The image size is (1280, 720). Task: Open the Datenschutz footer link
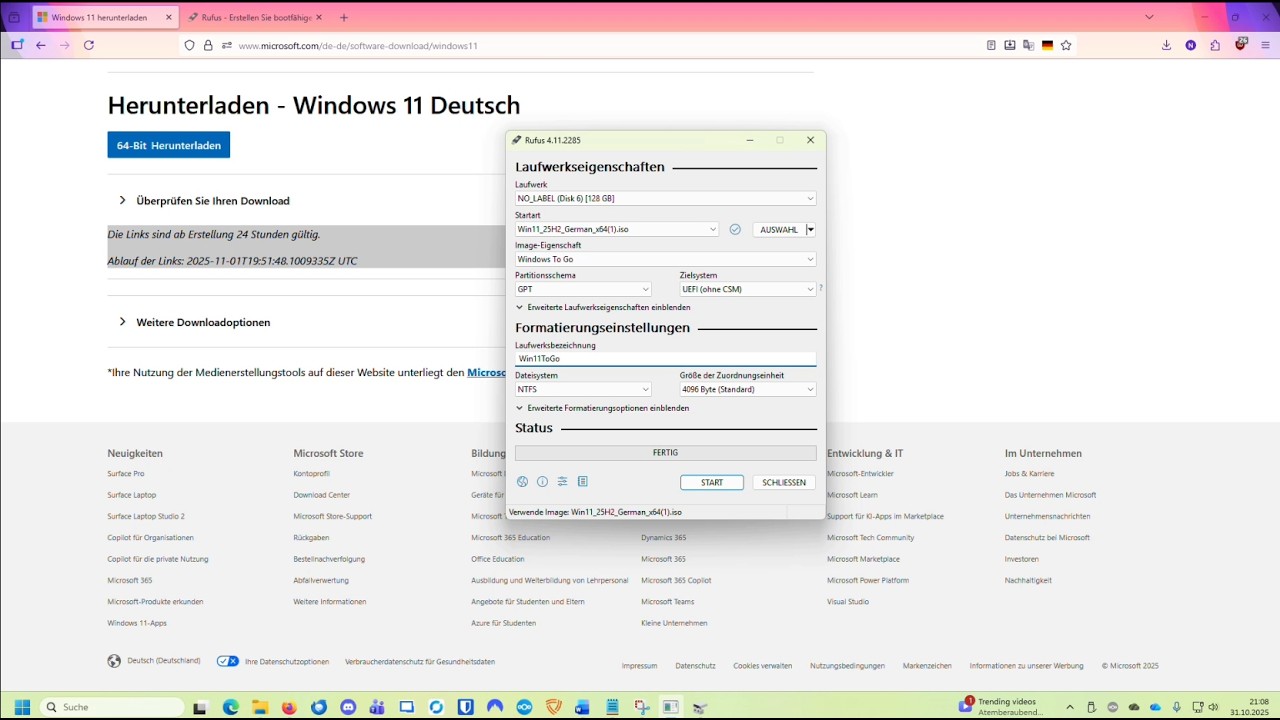(695, 665)
